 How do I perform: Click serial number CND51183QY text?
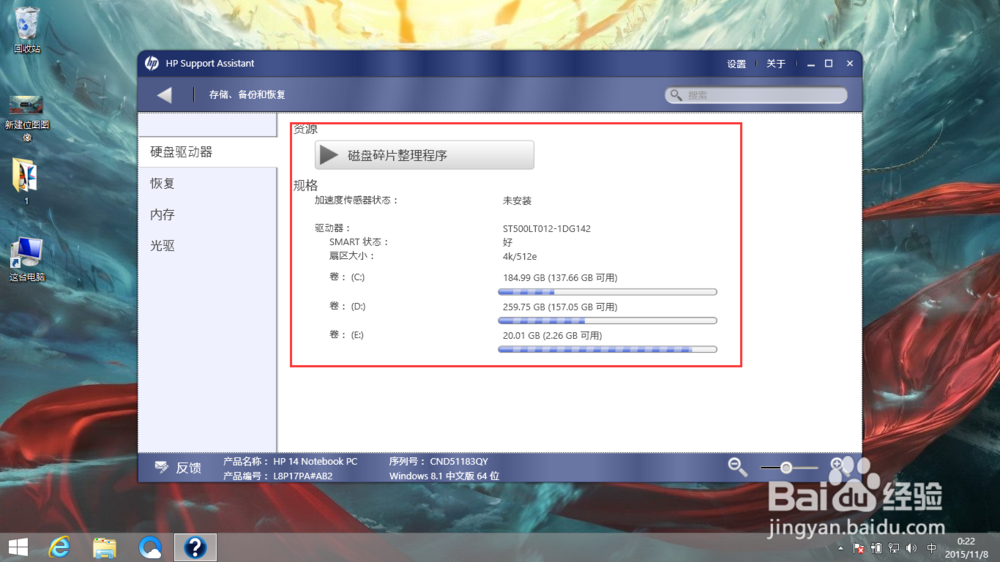(459, 461)
